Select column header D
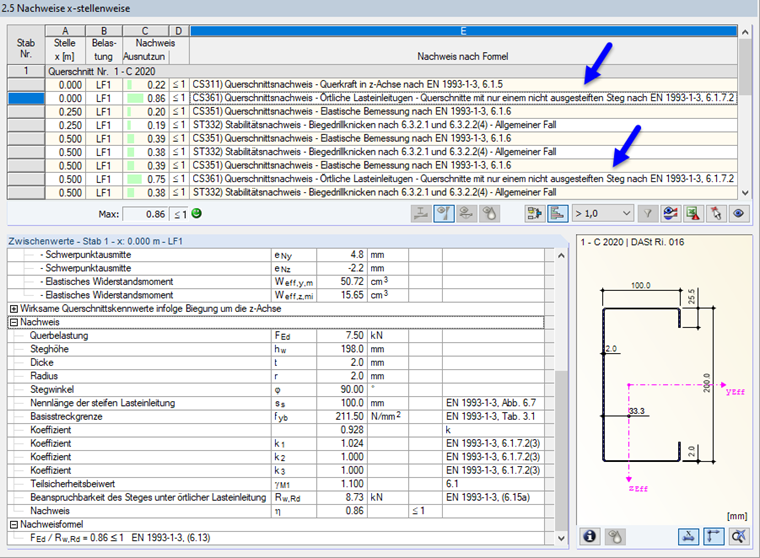Image resolution: width=760 pixels, height=558 pixels. pos(179,31)
